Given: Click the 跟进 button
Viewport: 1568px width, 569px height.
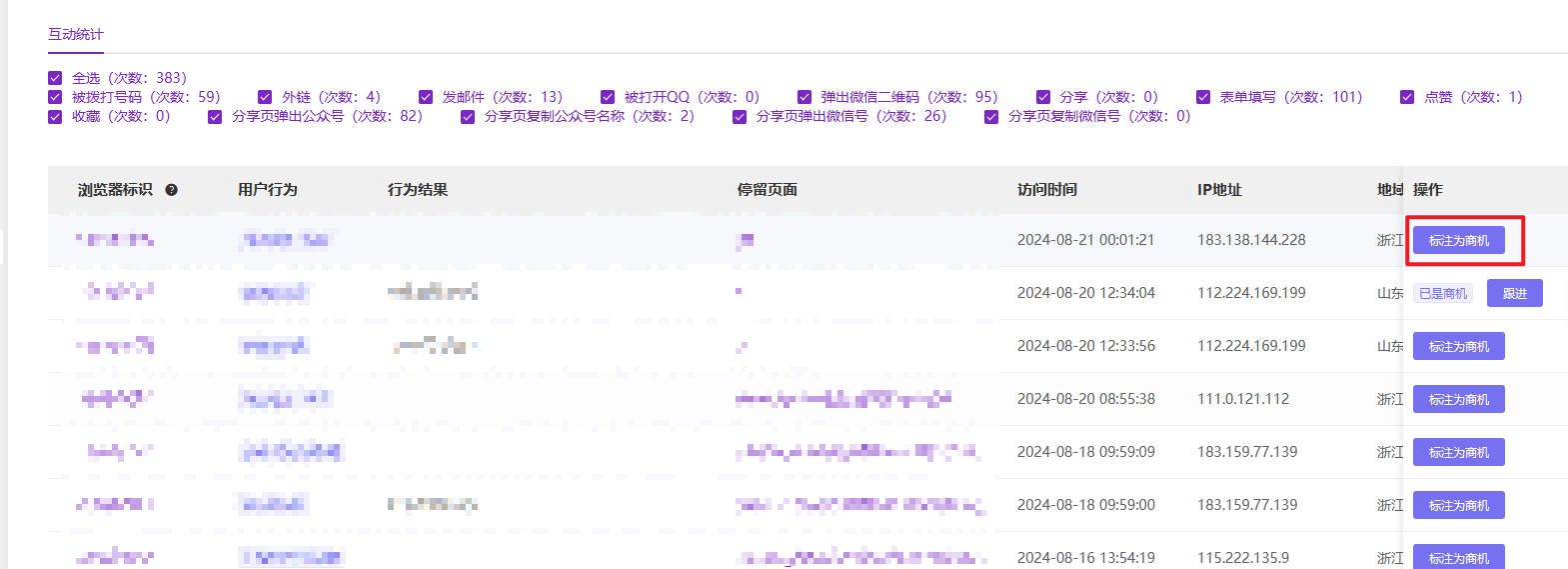Looking at the screenshot, I should click(1515, 293).
